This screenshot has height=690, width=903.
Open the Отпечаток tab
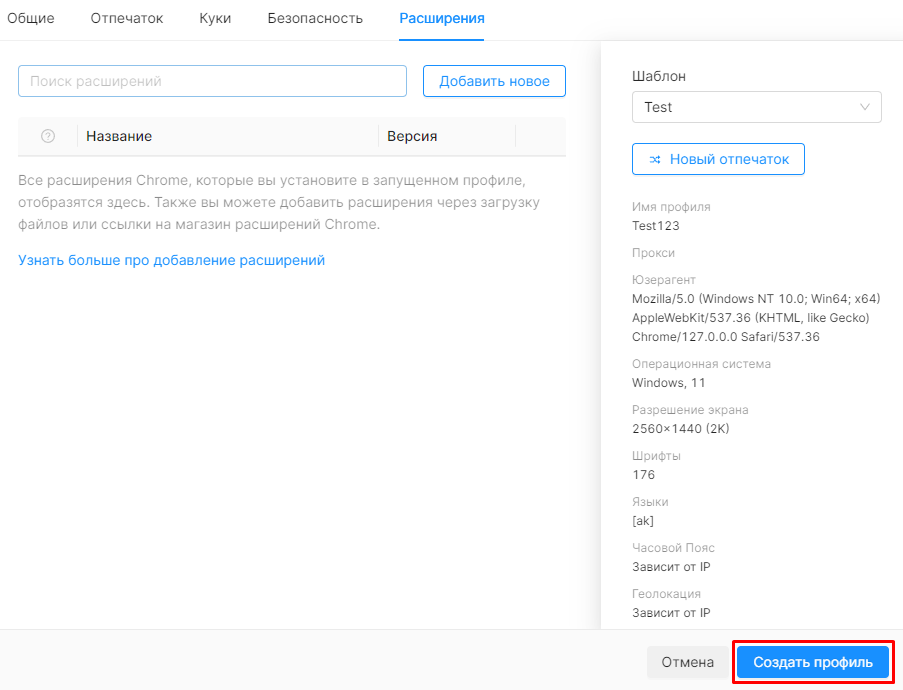(127, 18)
